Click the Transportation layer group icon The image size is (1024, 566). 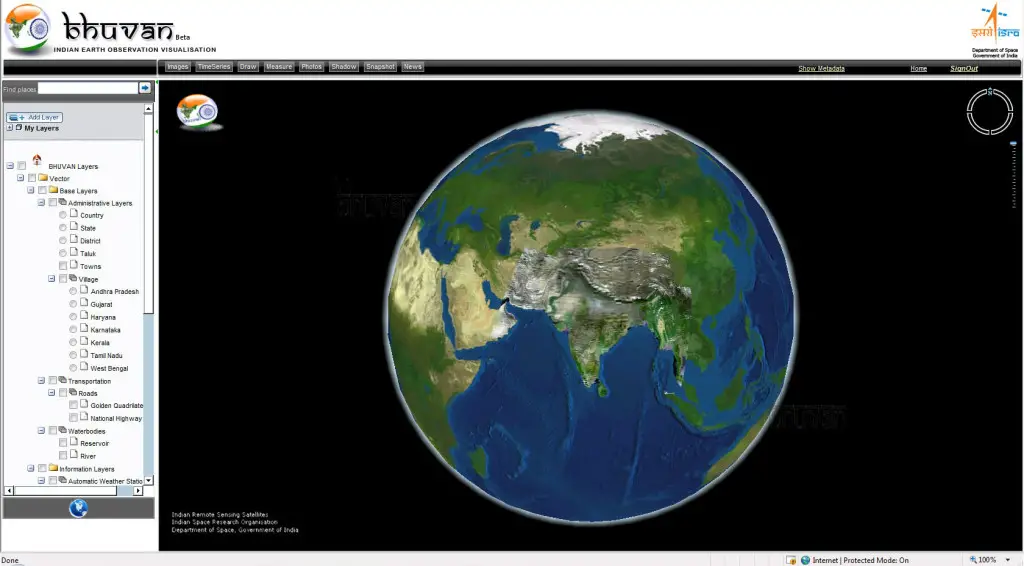coord(63,380)
